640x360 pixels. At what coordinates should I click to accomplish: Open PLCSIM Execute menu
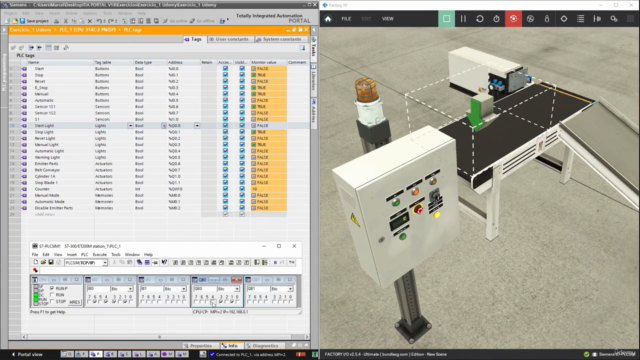pos(100,255)
